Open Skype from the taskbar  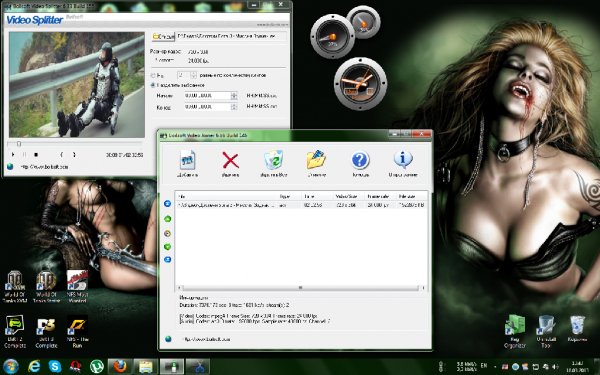pyautogui.click(x=55, y=367)
